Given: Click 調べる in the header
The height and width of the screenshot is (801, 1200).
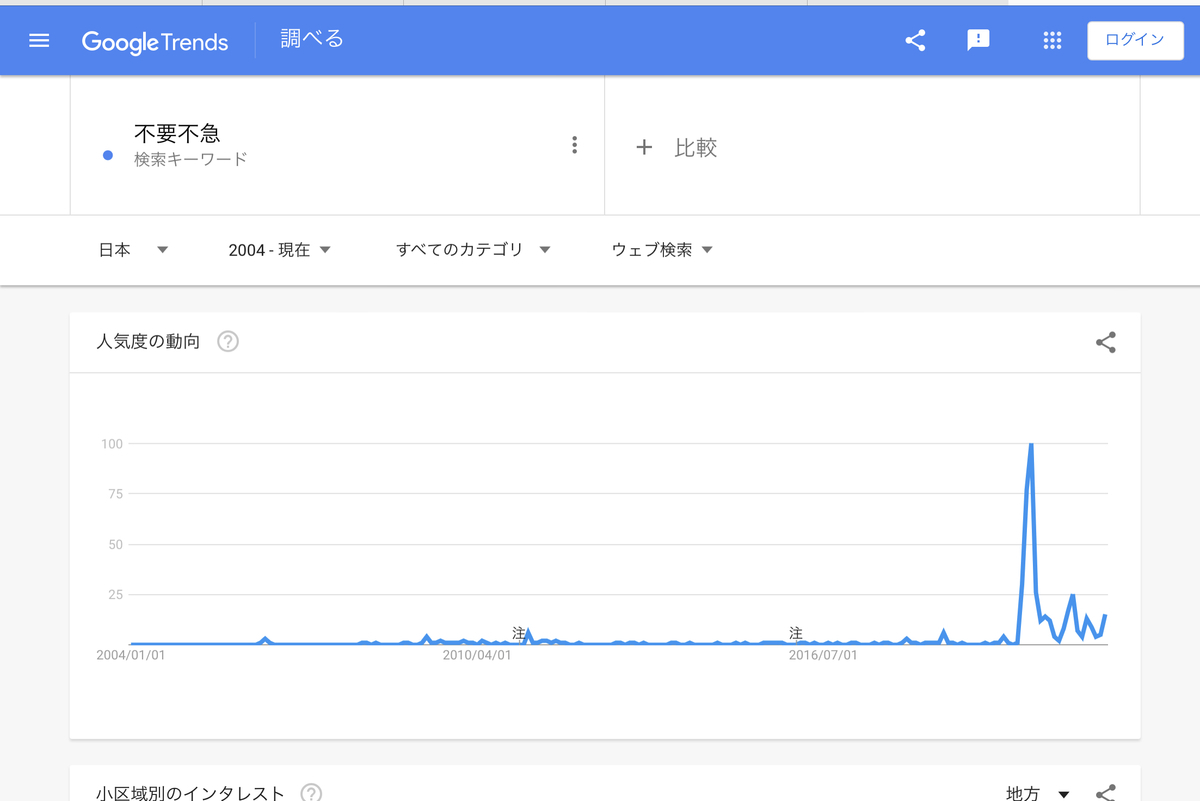Looking at the screenshot, I should tap(311, 40).
